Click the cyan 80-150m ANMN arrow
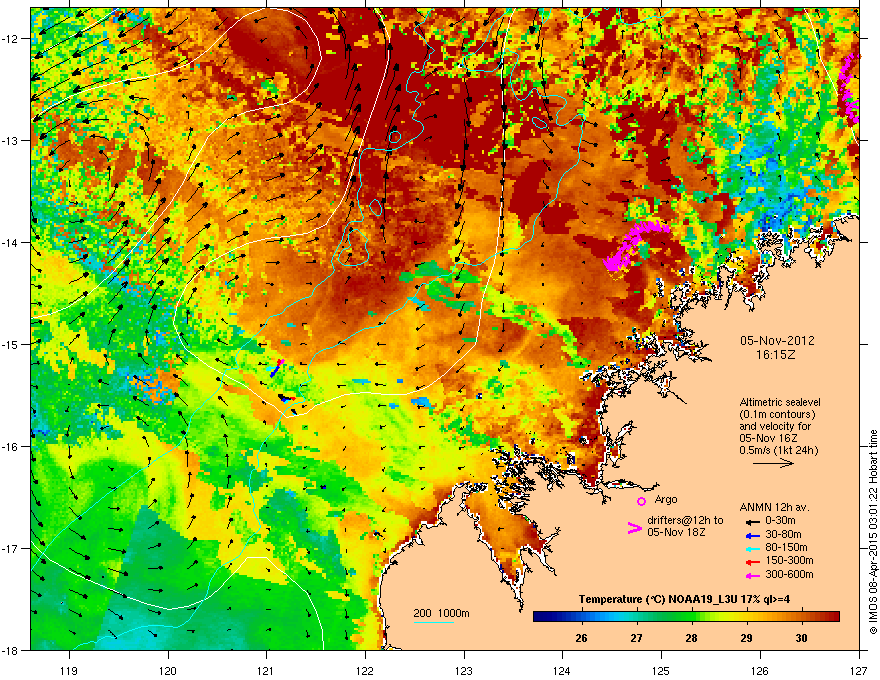Screen dimensions: 880x680 753,548
